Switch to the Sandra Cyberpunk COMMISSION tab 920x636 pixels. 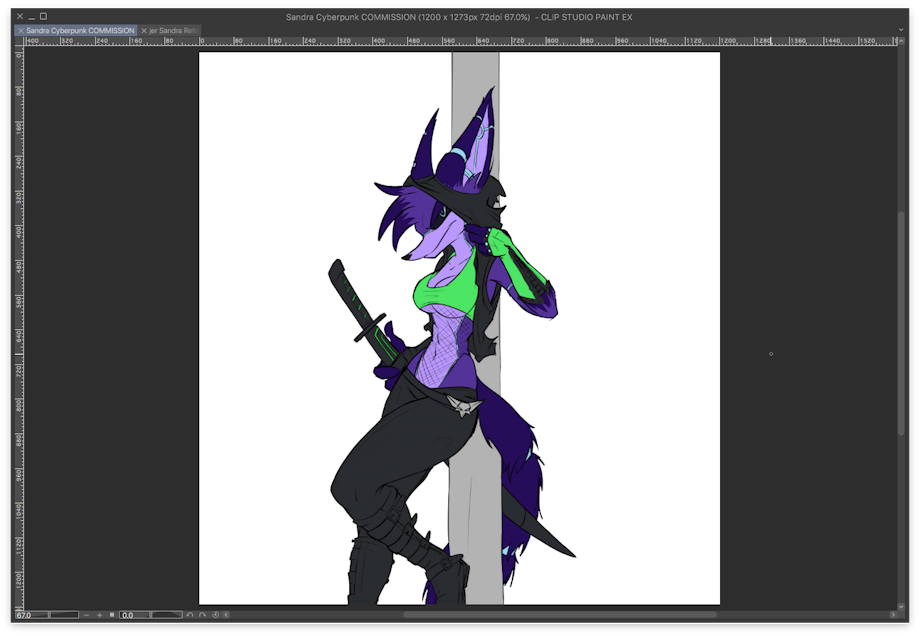(80, 31)
